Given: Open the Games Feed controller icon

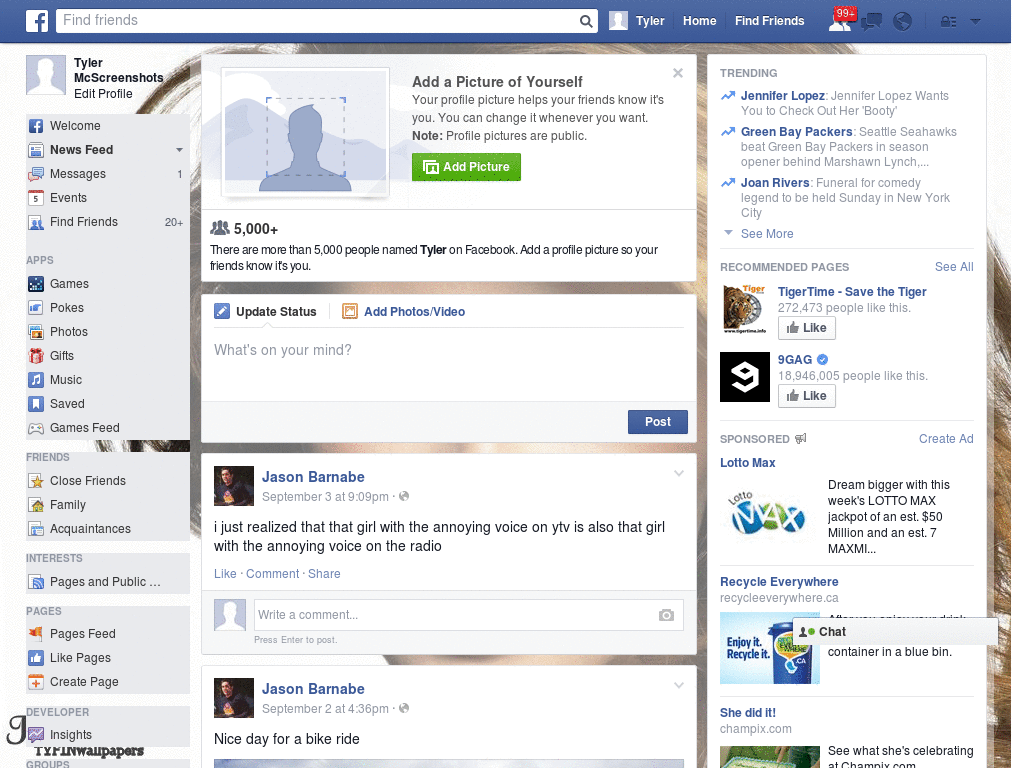Looking at the screenshot, I should (x=36, y=428).
